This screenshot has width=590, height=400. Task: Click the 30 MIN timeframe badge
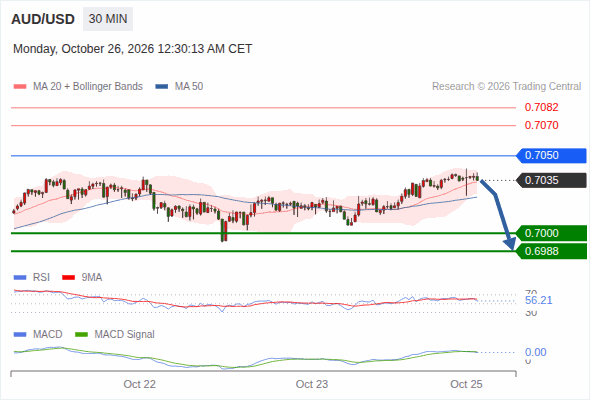point(108,19)
